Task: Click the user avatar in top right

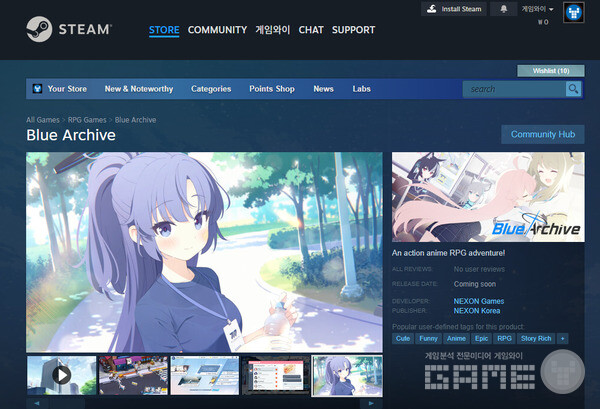Action: click(574, 12)
